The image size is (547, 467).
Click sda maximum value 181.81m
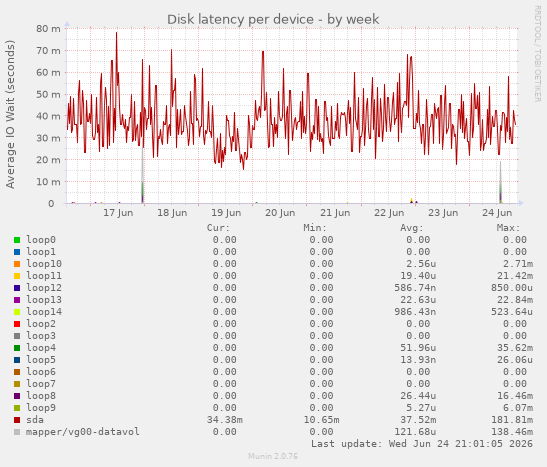point(512,420)
